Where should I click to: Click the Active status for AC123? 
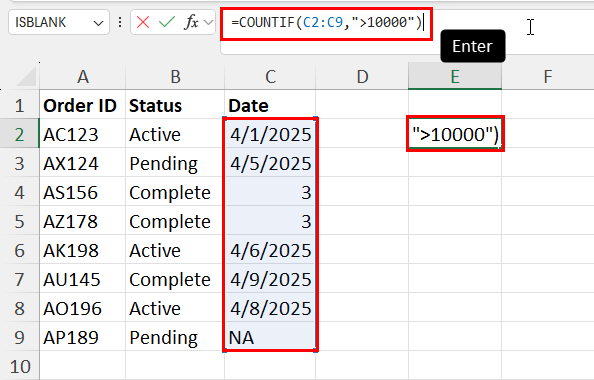point(175,134)
